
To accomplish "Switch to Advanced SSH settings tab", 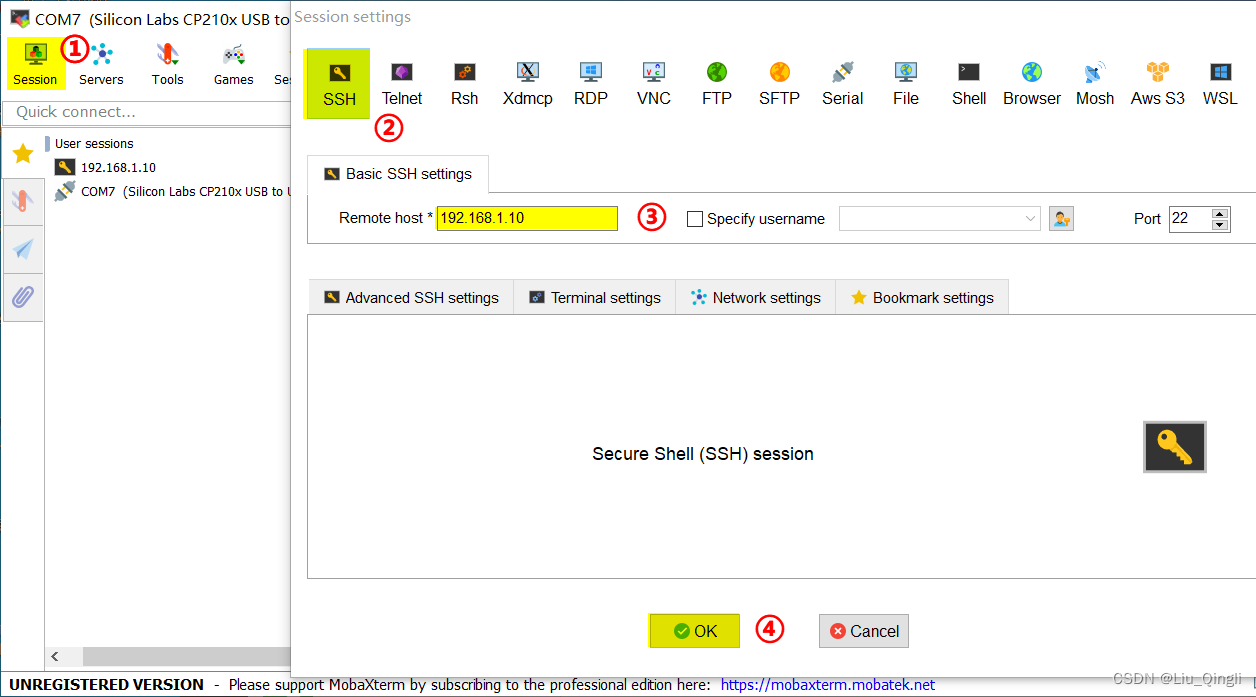I will [x=411, y=297].
